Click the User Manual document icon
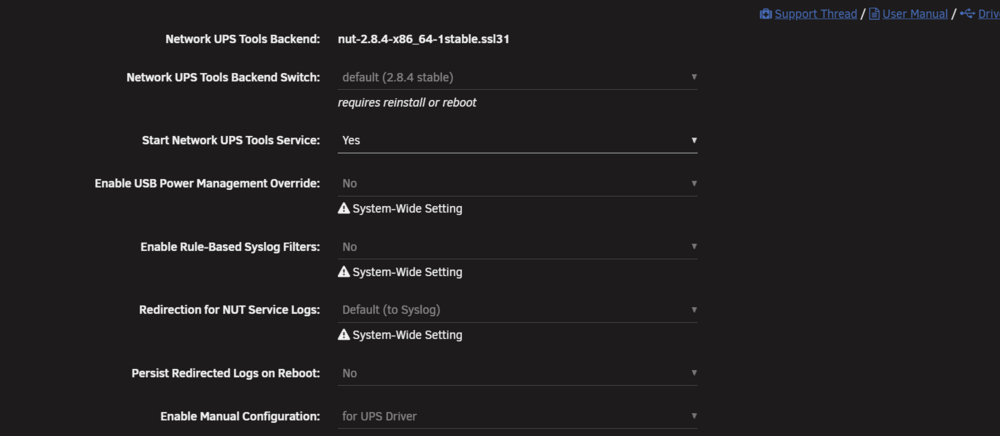This screenshot has height=436, width=1000. (874, 13)
